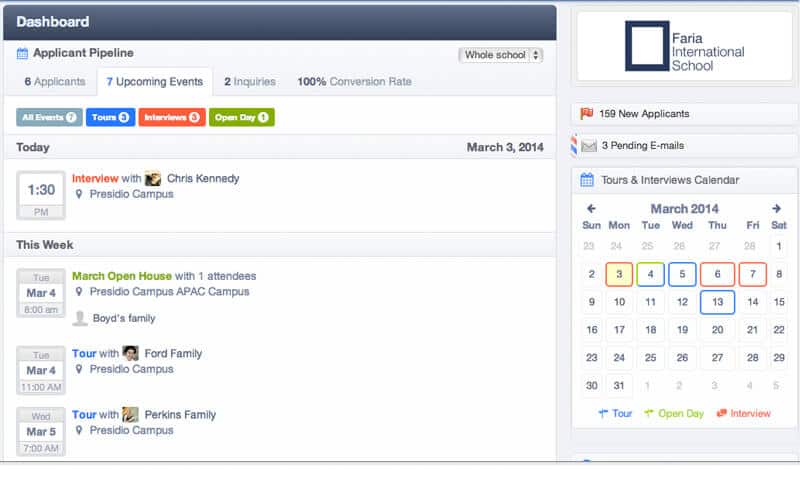Open the Interview link for Chris Kennedy
This screenshot has height=480, width=800.
coord(95,179)
